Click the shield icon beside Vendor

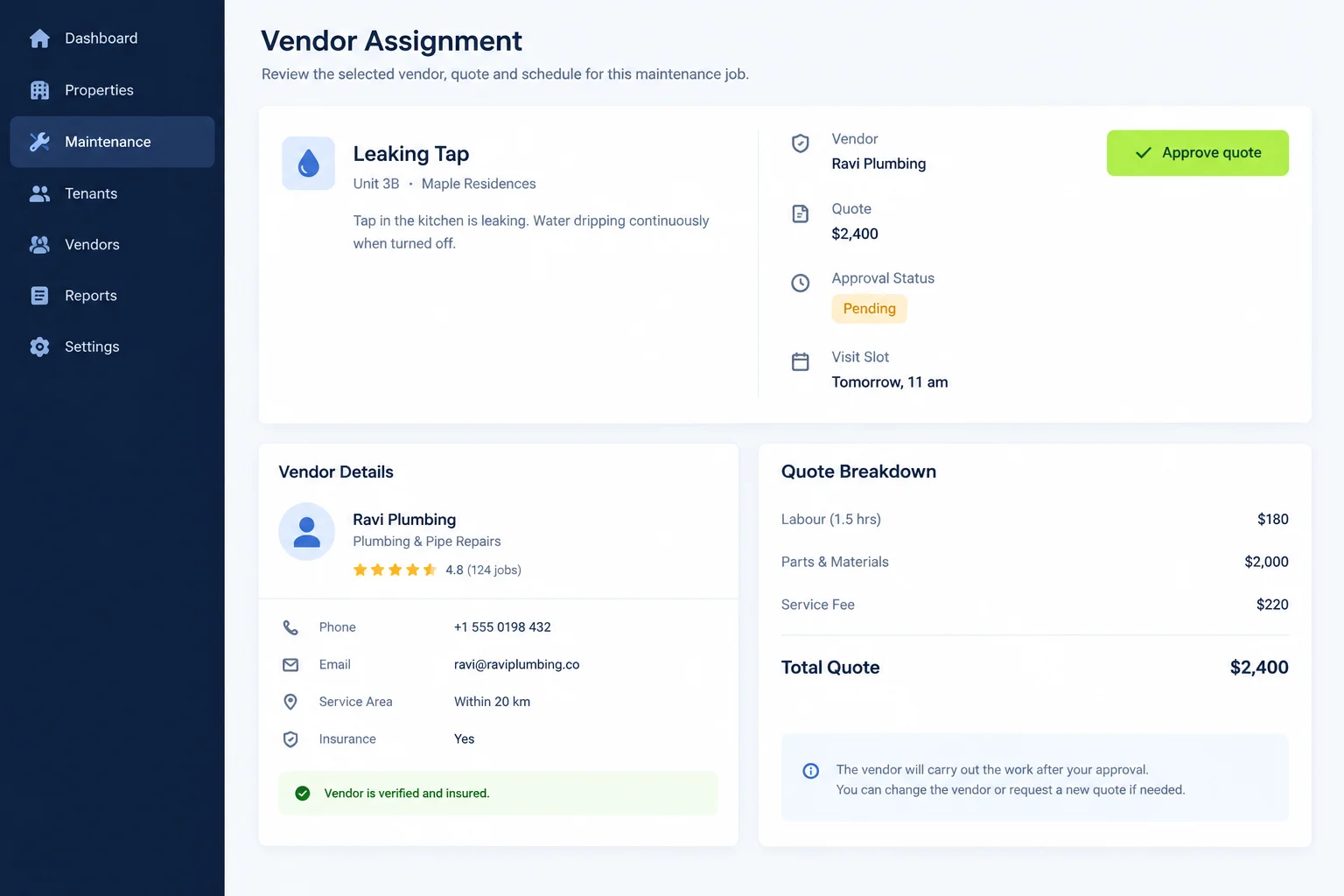(800, 143)
